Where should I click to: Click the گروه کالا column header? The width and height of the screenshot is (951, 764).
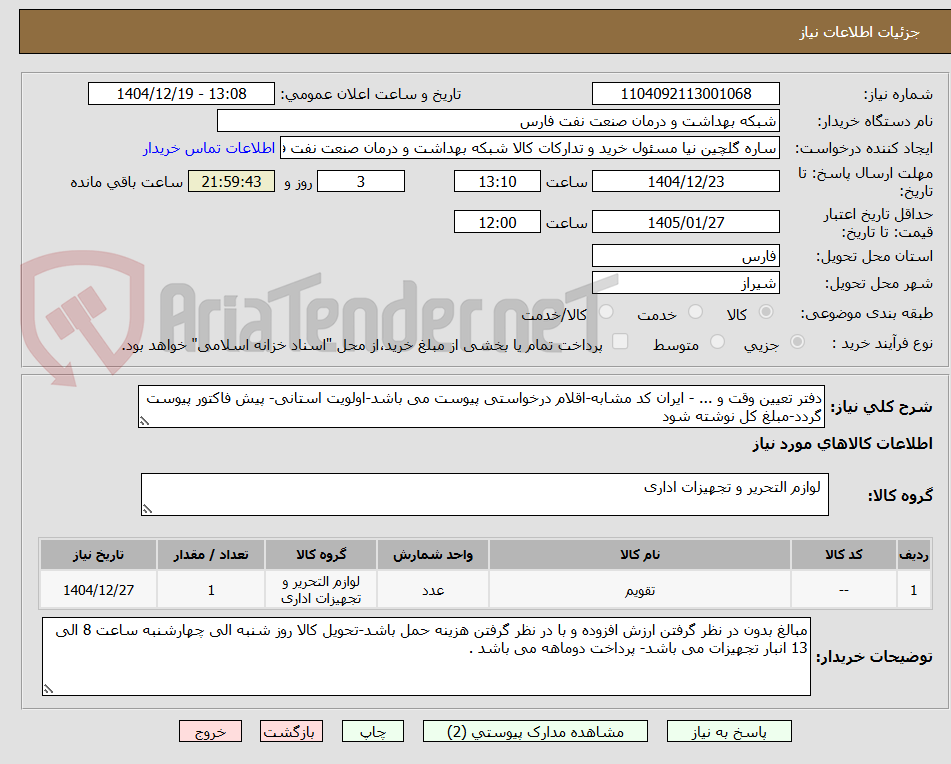click(x=321, y=555)
